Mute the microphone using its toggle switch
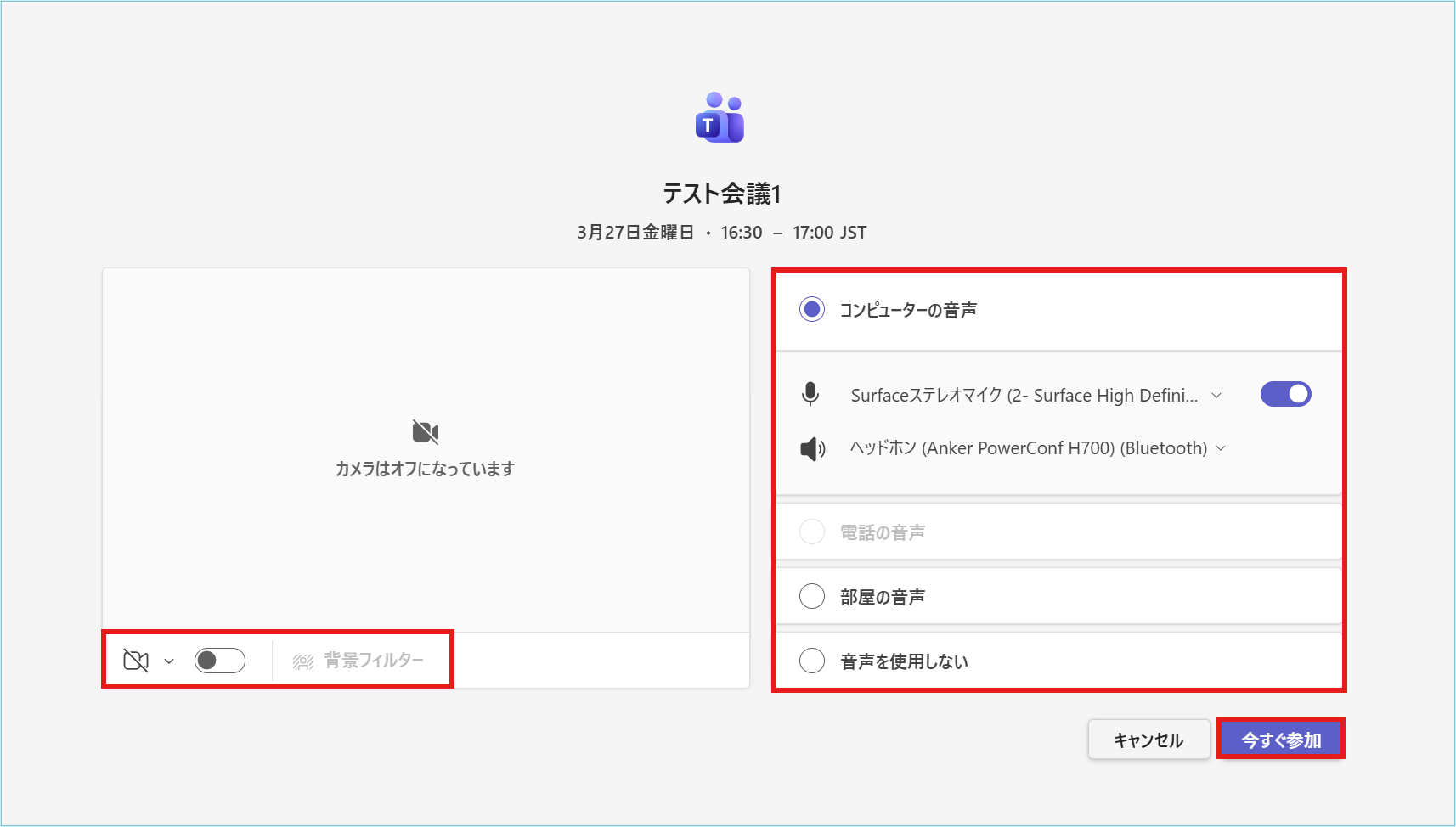This screenshot has height=827, width=1456. pos(1285,394)
